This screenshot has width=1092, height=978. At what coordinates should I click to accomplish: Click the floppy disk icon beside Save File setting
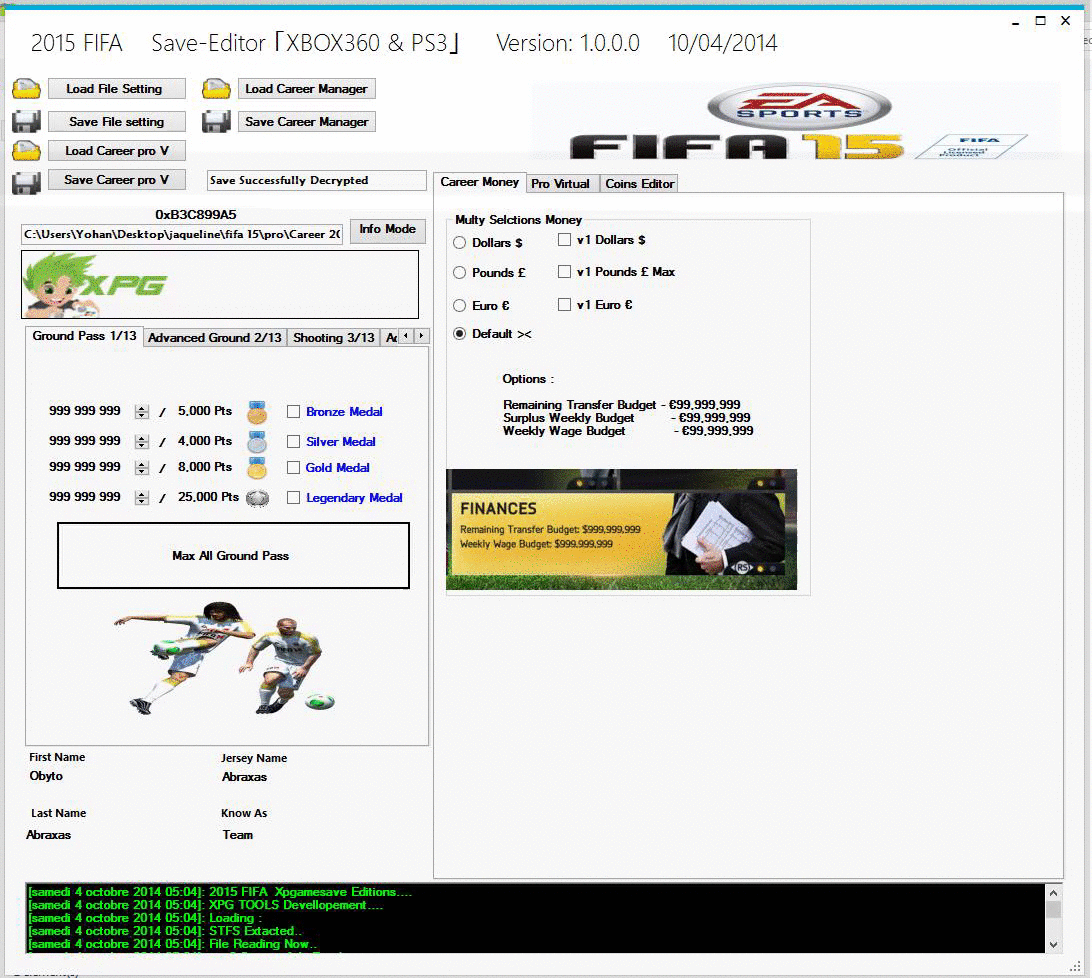click(x=26, y=123)
